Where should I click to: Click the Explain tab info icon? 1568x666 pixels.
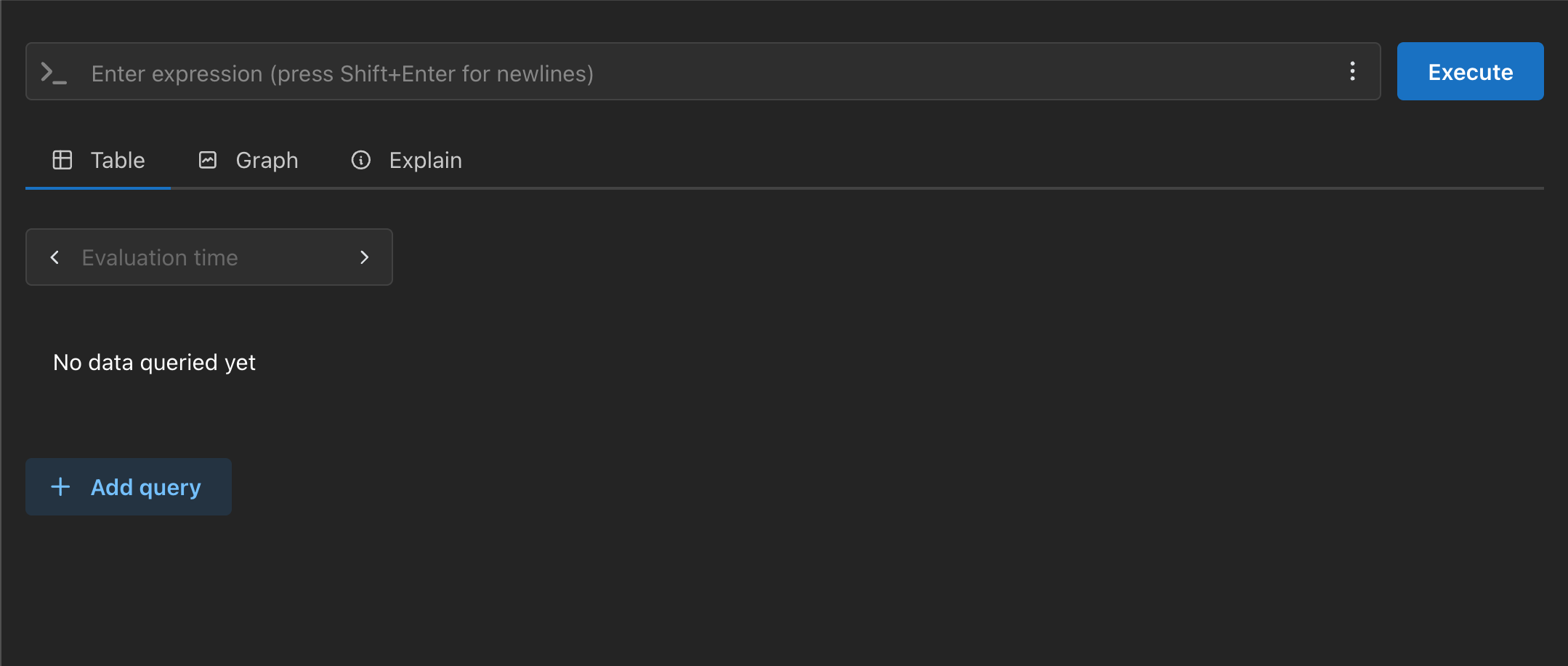(x=361, y=160)
